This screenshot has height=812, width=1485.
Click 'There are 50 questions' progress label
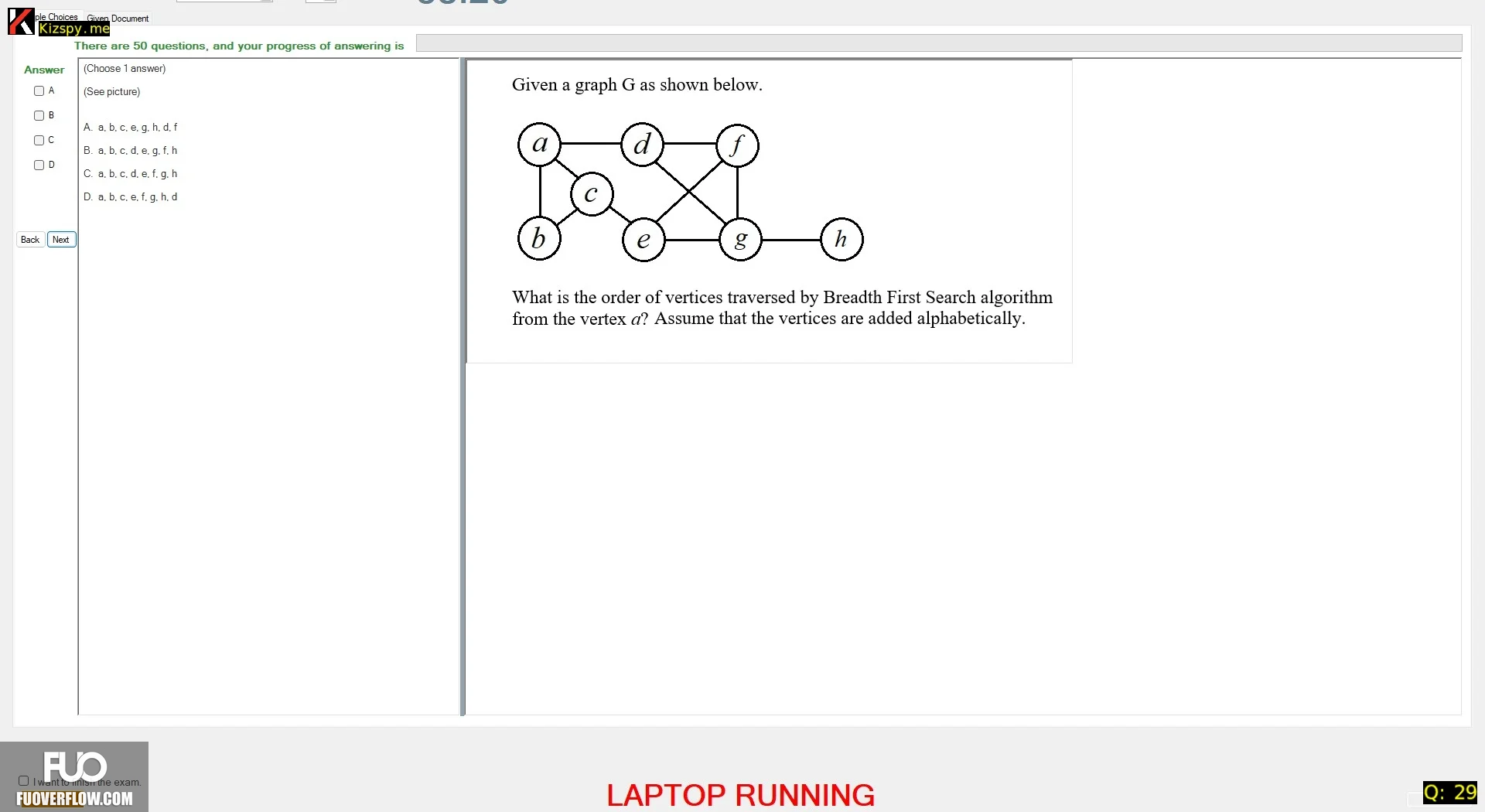[x=239, y=46]
